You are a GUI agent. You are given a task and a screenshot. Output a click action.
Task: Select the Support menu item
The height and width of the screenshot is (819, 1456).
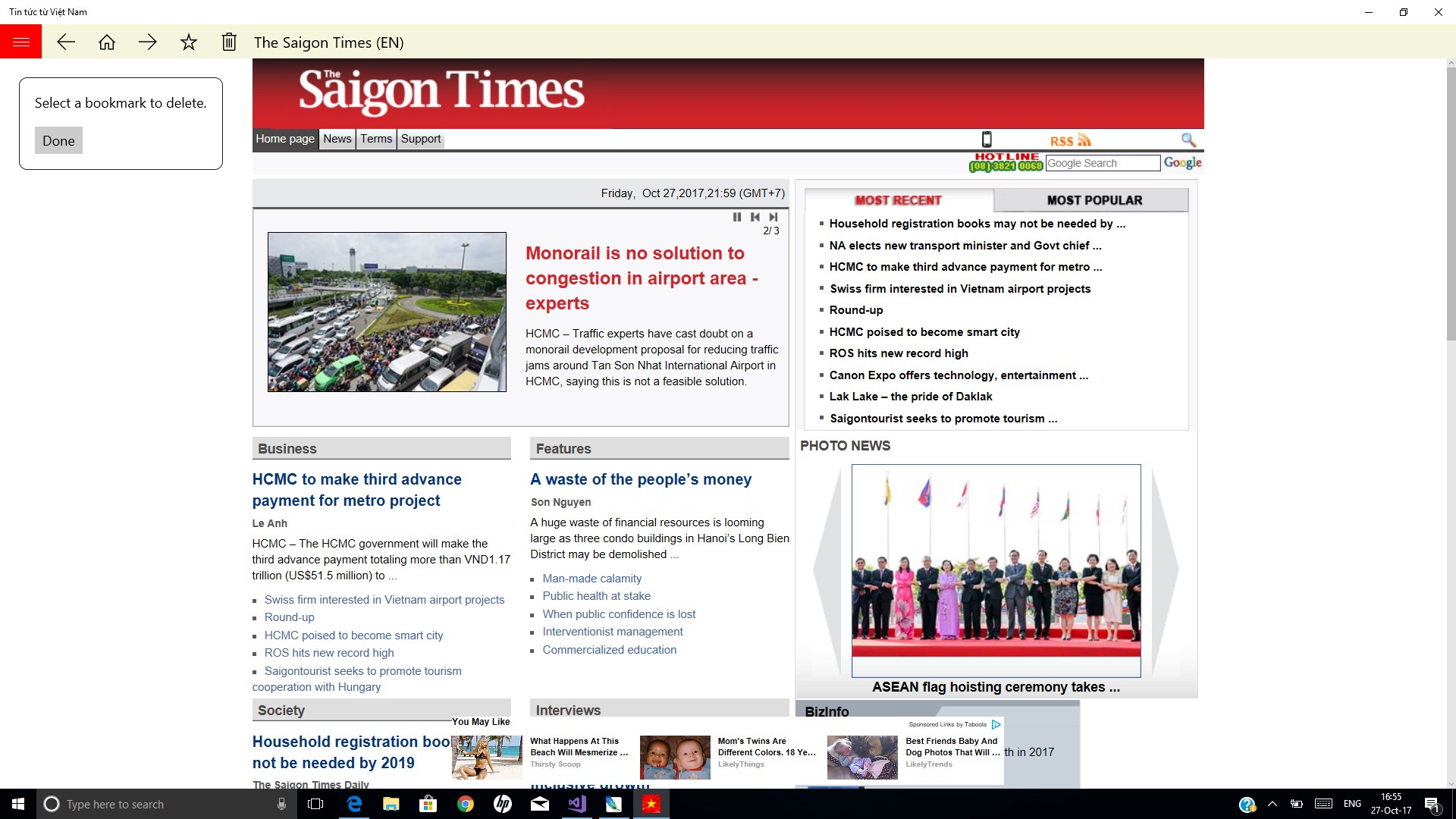tap(421, 139)
